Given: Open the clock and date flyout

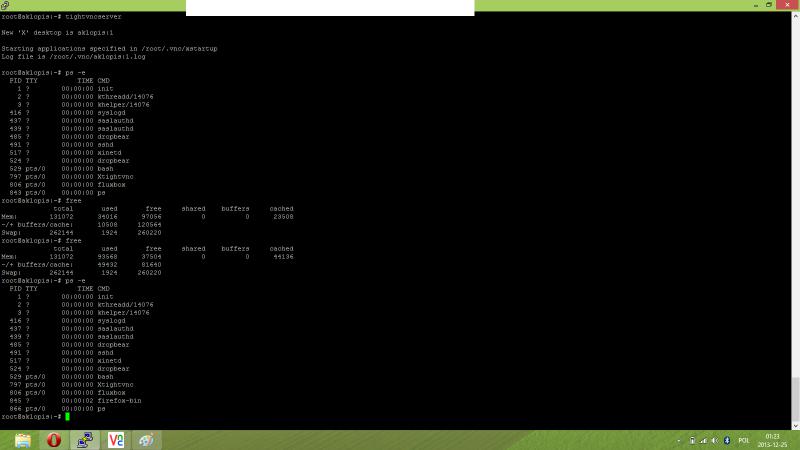Looking at the screenshot, I should coord(773,440).
